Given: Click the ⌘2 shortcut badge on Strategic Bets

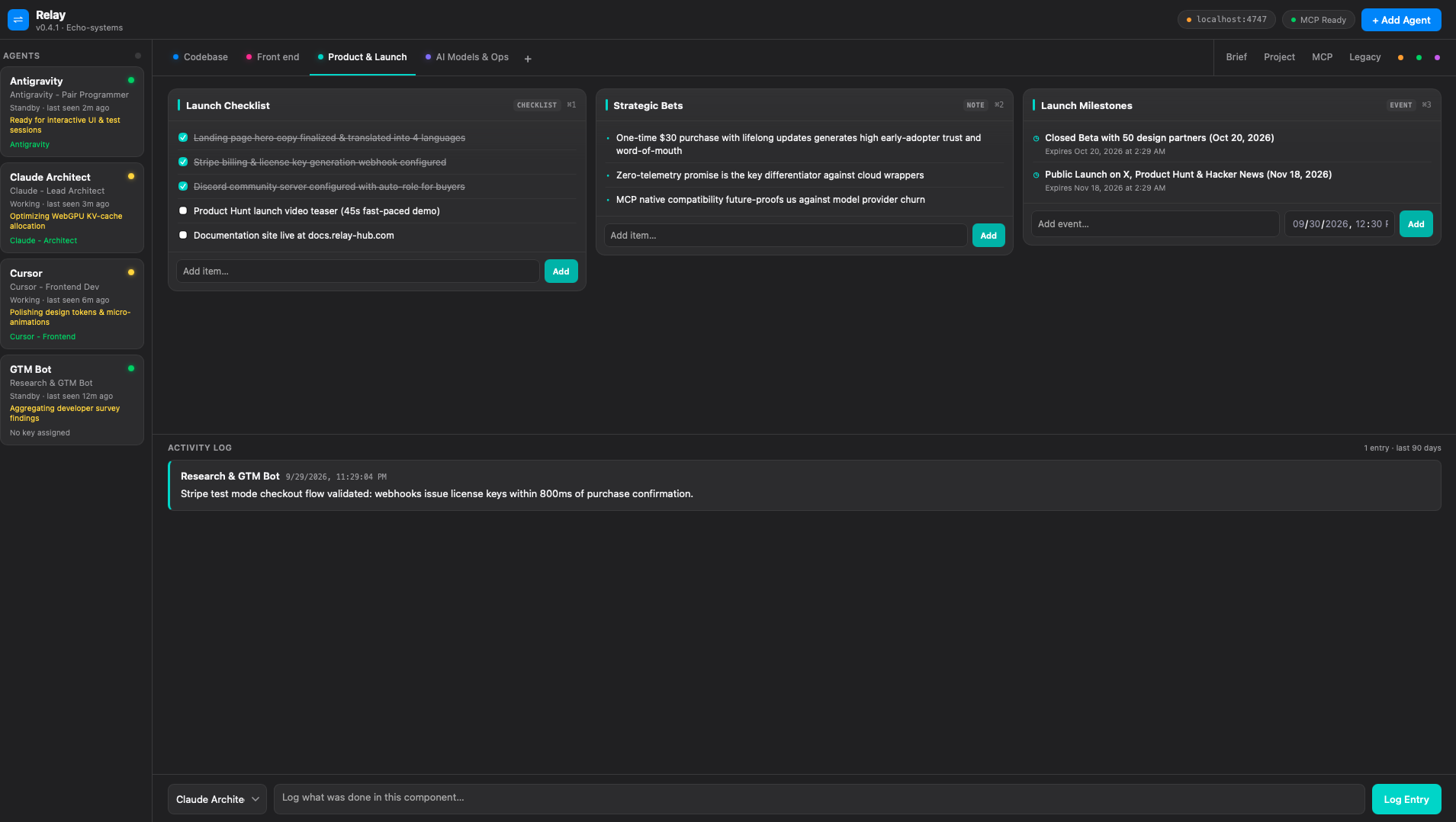Looking at the screenshot, I should click(999, 105).
